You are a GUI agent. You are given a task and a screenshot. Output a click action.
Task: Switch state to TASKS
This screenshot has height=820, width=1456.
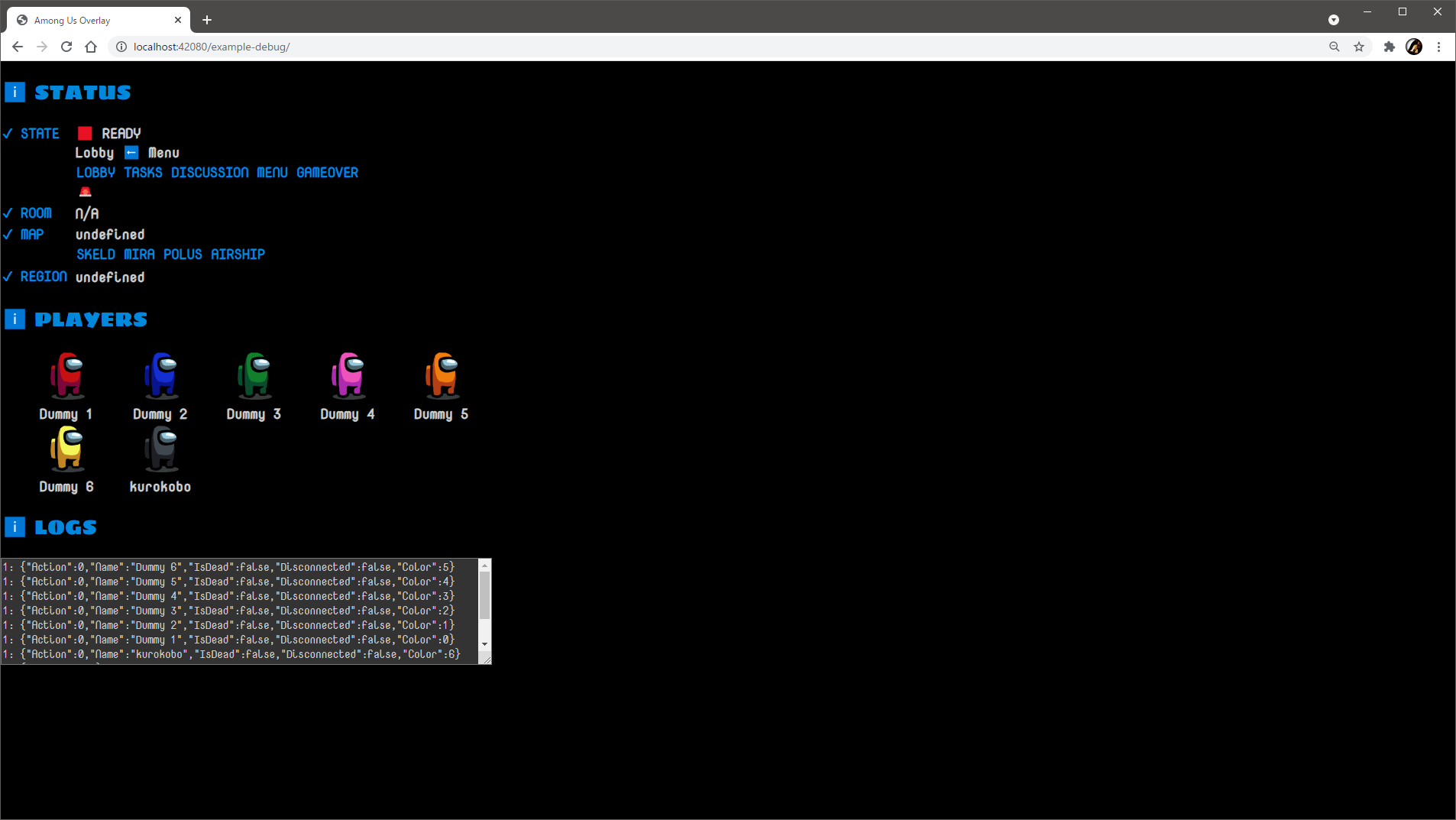click(x=143, y=173)
